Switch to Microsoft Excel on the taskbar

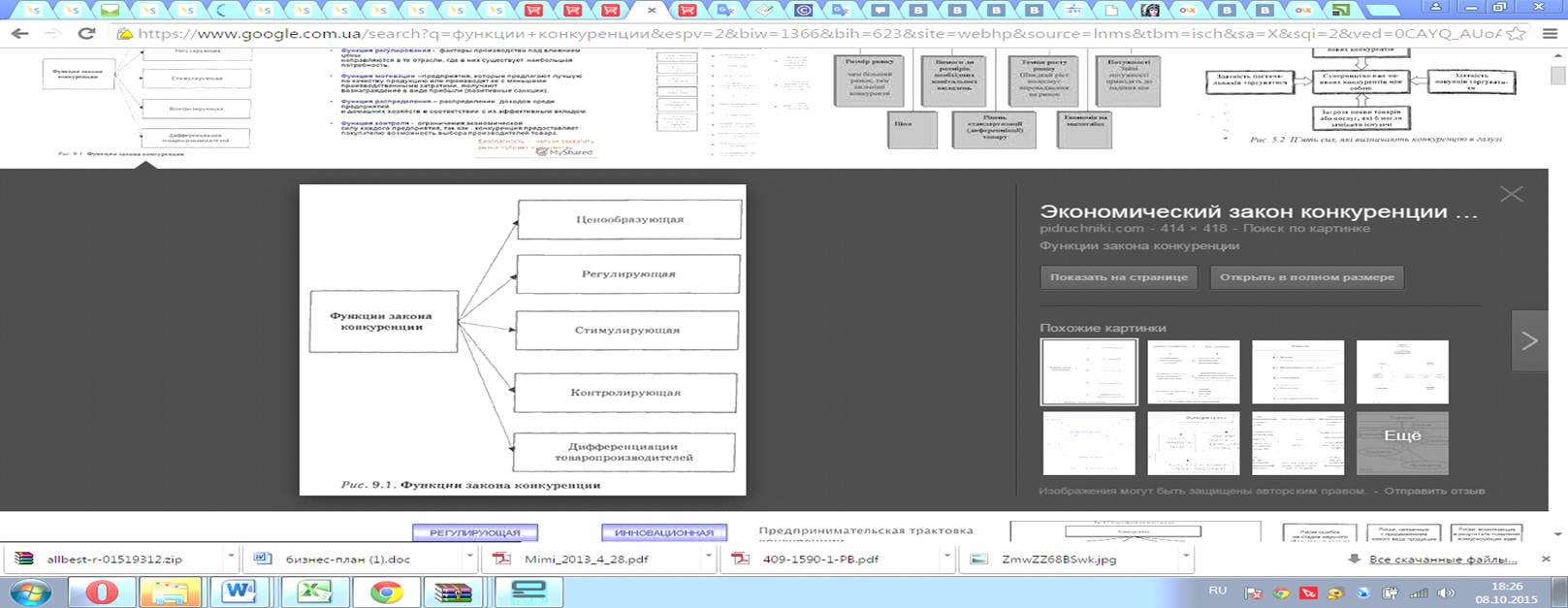pyautogui.click(x=313, y=592)
